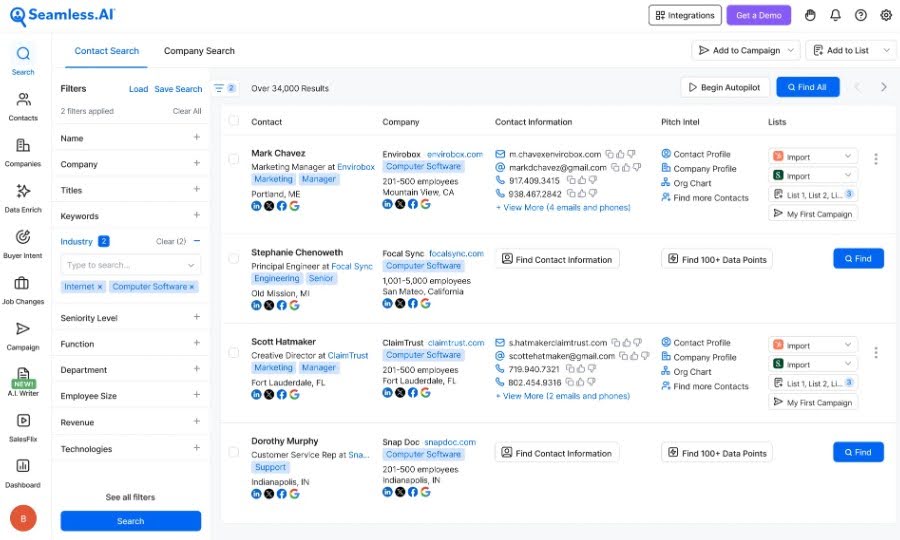The height and width of the screenshot is (540, 900).
Task: Open Industry type-to-search dropdown
Action: pyautogui.click(x=131, y=265)
